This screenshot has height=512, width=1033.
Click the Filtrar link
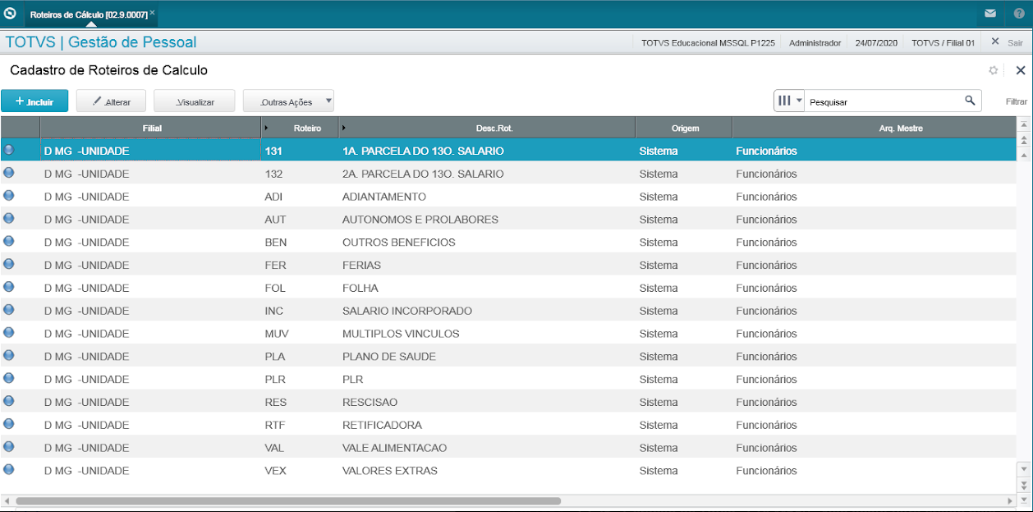pos(1016,101)
